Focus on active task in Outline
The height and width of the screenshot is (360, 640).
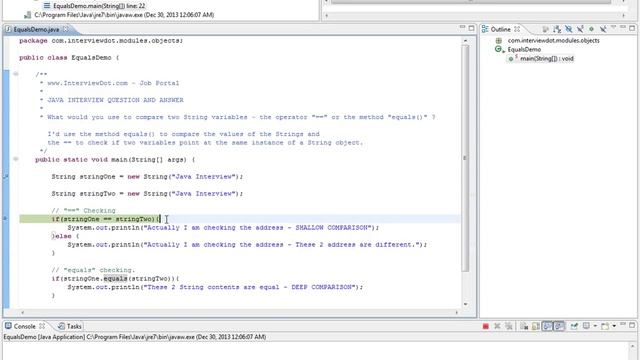545,29
